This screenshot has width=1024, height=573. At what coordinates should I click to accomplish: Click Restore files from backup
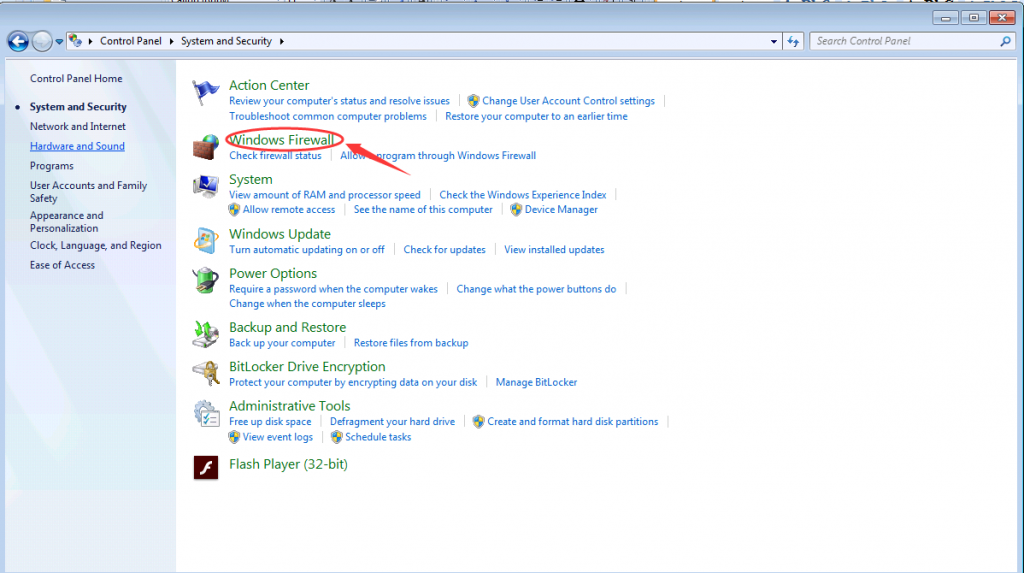click(411, 343)
